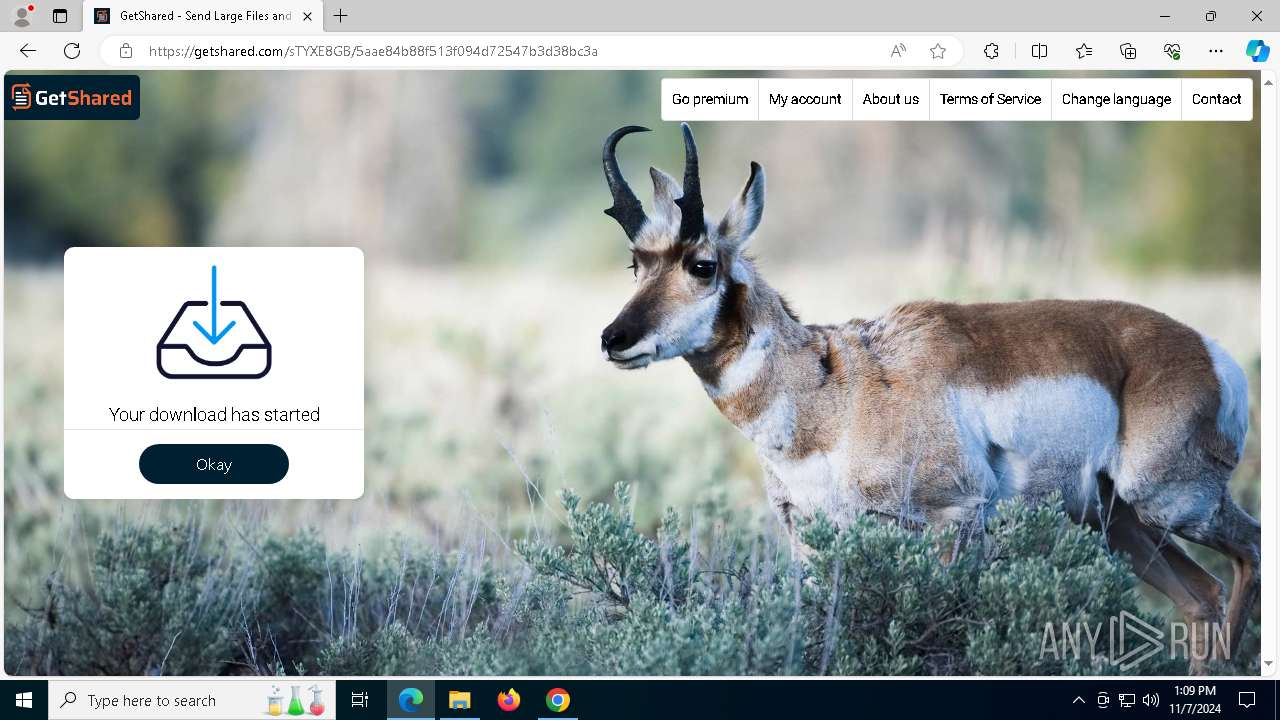Toggle split screen view
The width and height of the screenshot is (1280, 720).
pyautogui.click(x=1039, y=51)
